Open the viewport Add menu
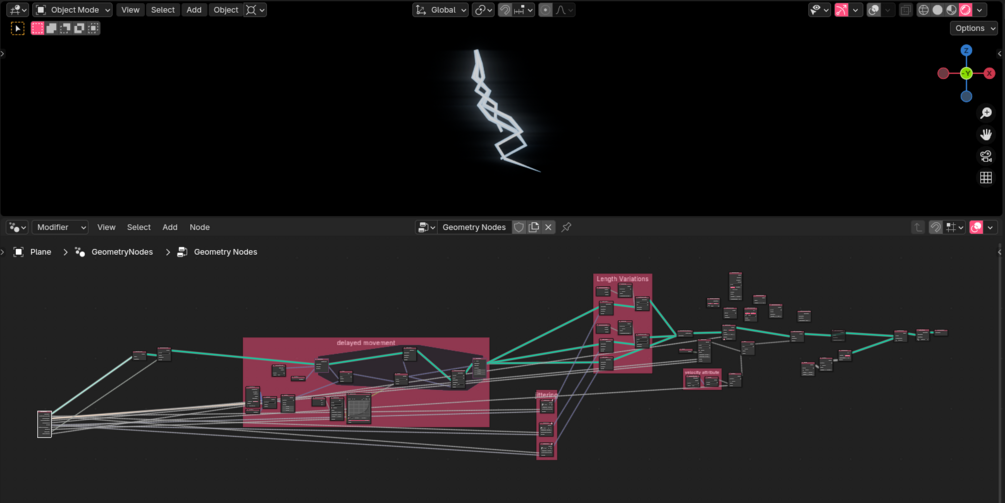 pyautogui.click(x=194, y=10)
